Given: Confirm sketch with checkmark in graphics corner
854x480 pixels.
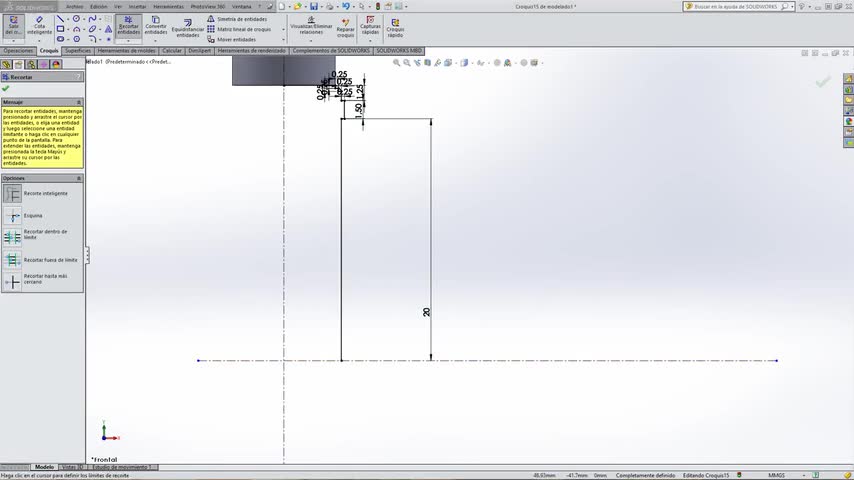Looking at the screenshot, I should coord(822,82).
